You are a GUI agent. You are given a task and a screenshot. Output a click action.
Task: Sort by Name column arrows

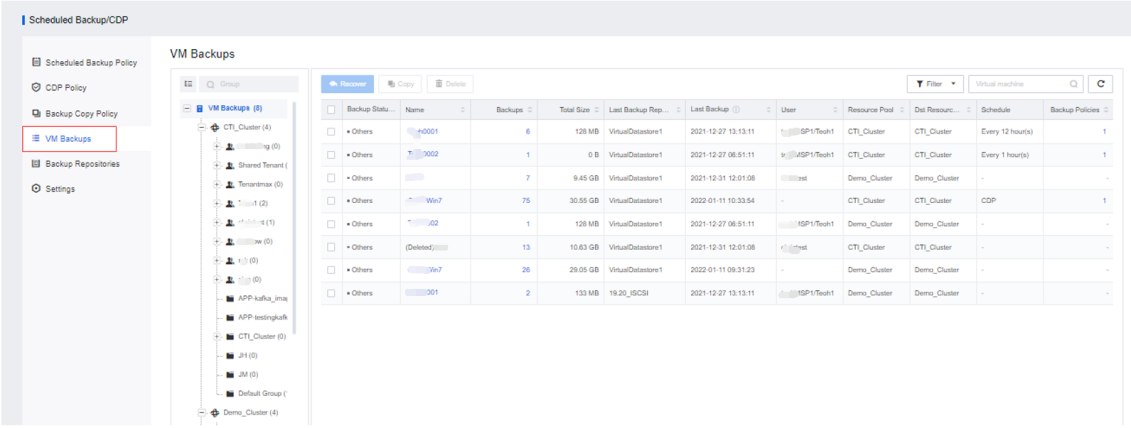[463, 110]
